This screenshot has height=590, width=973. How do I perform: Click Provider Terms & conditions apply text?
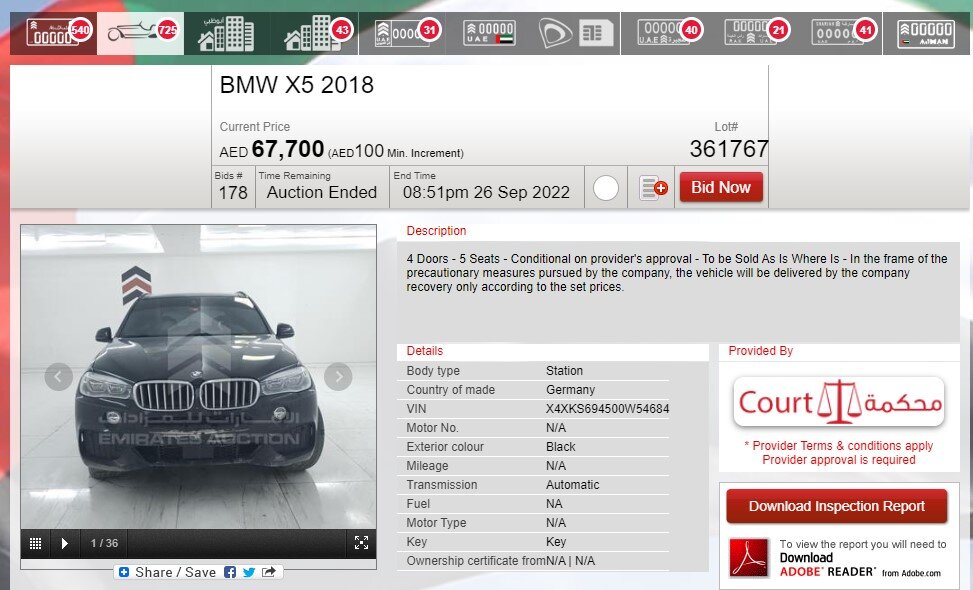pos(838,445)
